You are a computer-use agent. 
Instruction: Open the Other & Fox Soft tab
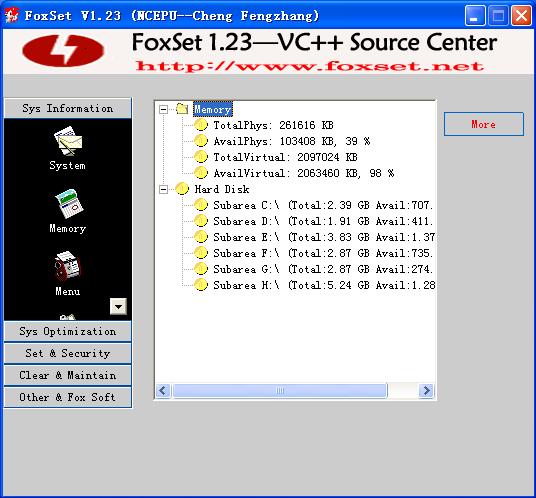click(68, 397)
